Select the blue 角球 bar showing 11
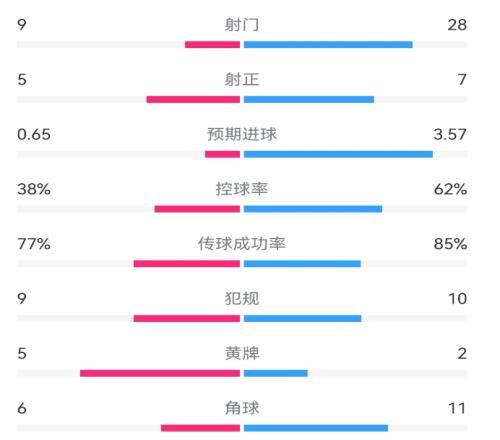 click(x=316, y=428)
